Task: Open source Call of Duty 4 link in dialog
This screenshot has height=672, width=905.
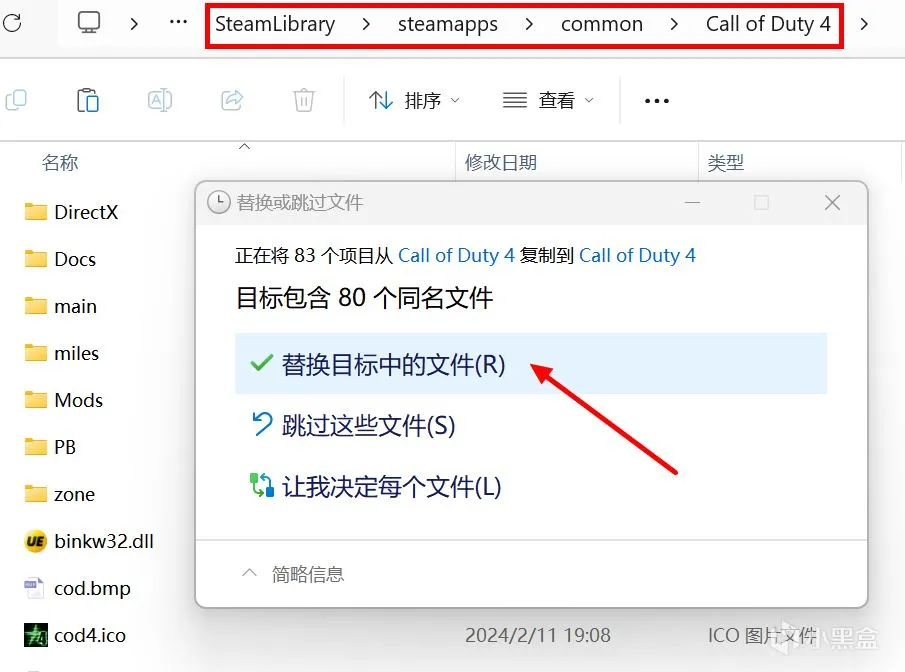Action: point(456,255)
